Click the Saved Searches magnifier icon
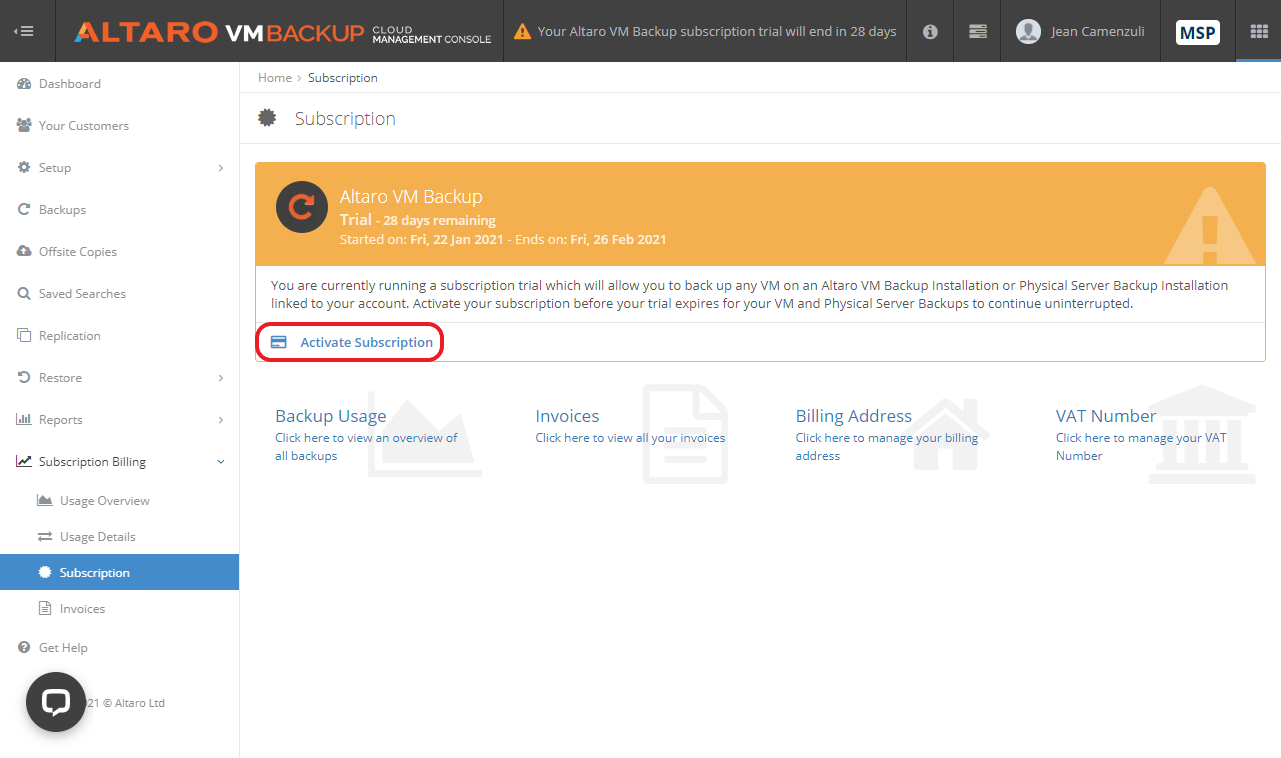 [24, 294]
